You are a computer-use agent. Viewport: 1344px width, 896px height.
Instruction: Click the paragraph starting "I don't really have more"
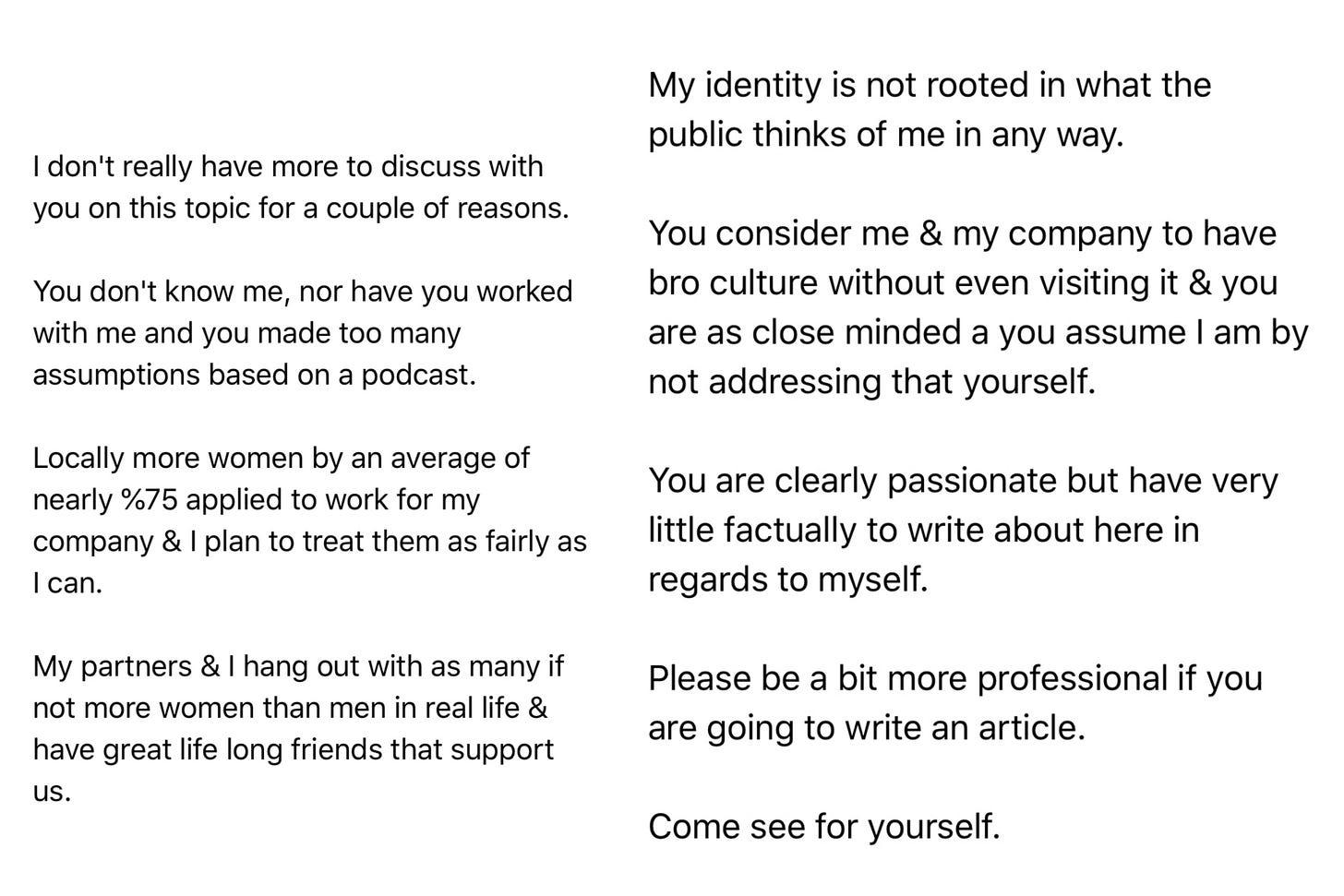tap(301, 187)
